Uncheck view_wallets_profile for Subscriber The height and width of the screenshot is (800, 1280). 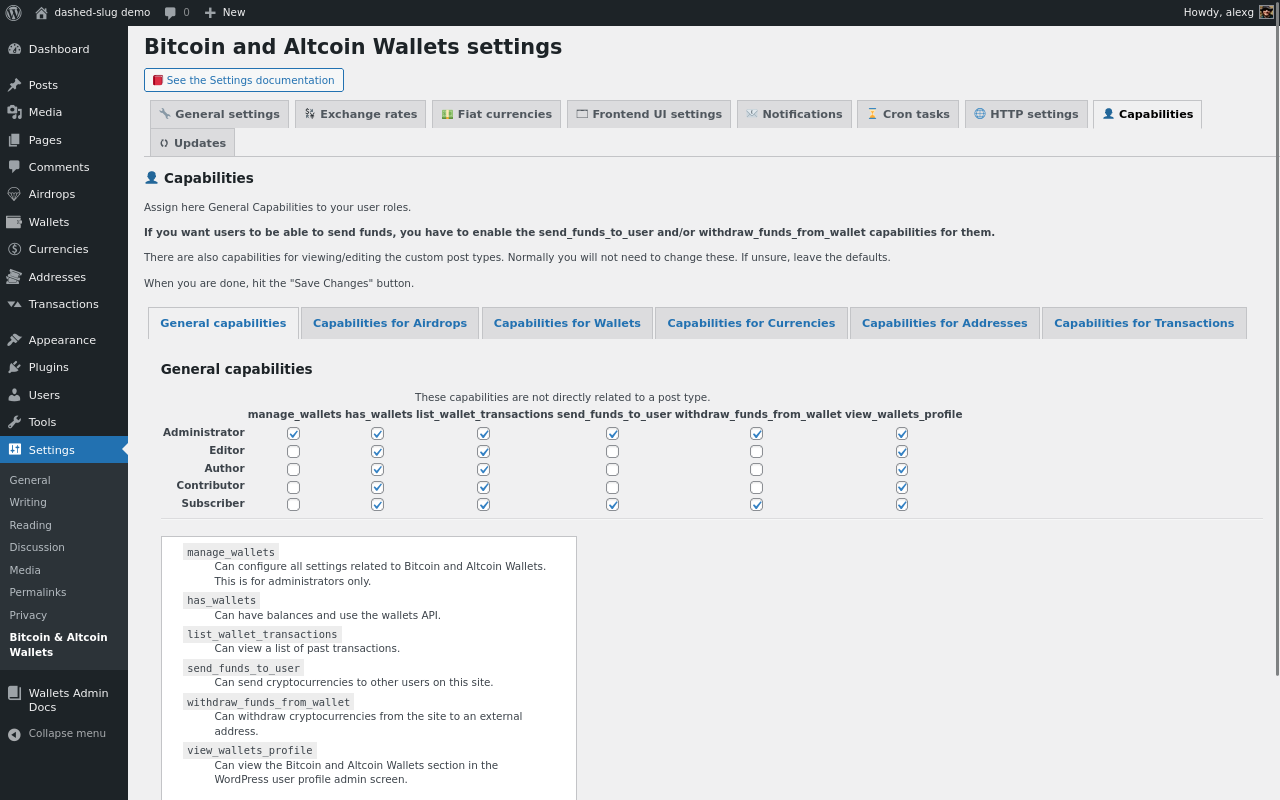902,504
